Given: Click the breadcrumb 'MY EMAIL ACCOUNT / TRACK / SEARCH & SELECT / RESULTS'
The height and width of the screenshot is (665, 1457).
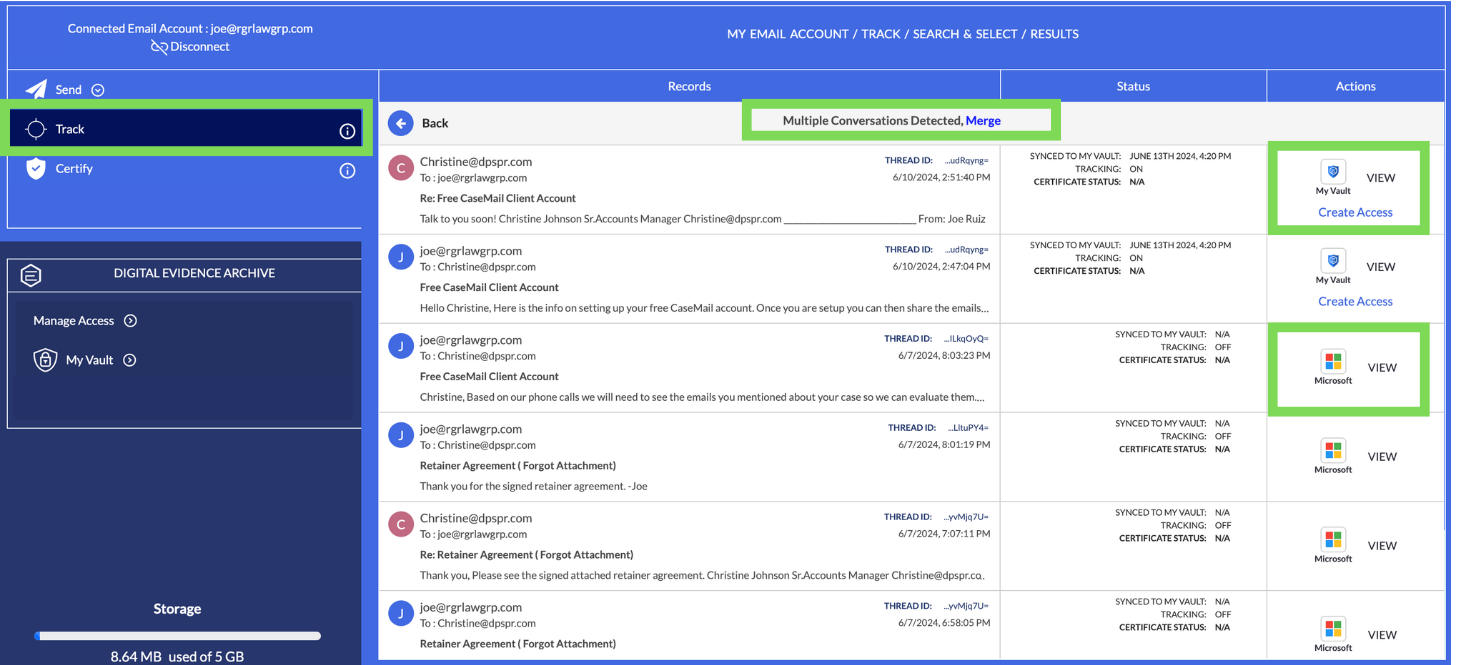Looking at the screenshot, I should pyautogui.click(x=902, y=34).
